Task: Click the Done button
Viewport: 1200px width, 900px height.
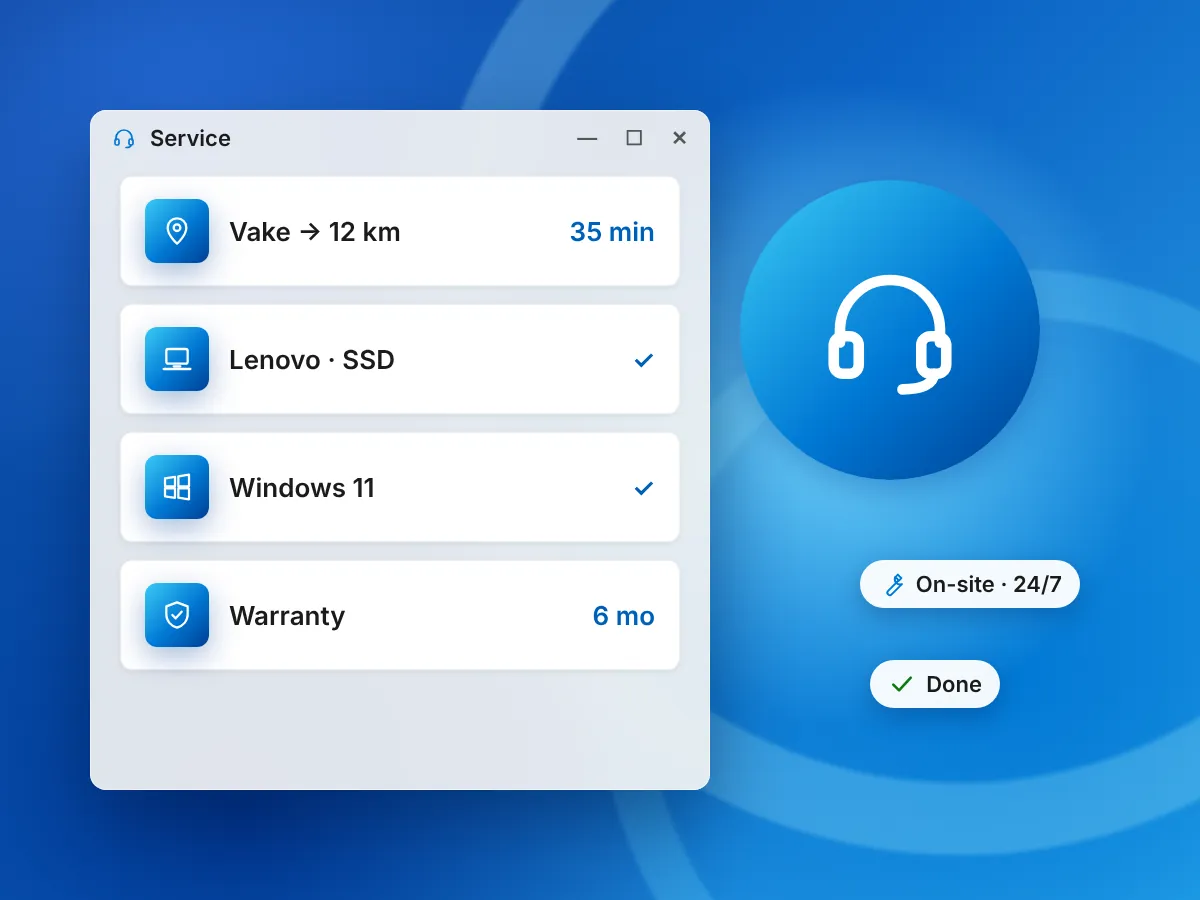Action: click(x=935, y=684)
